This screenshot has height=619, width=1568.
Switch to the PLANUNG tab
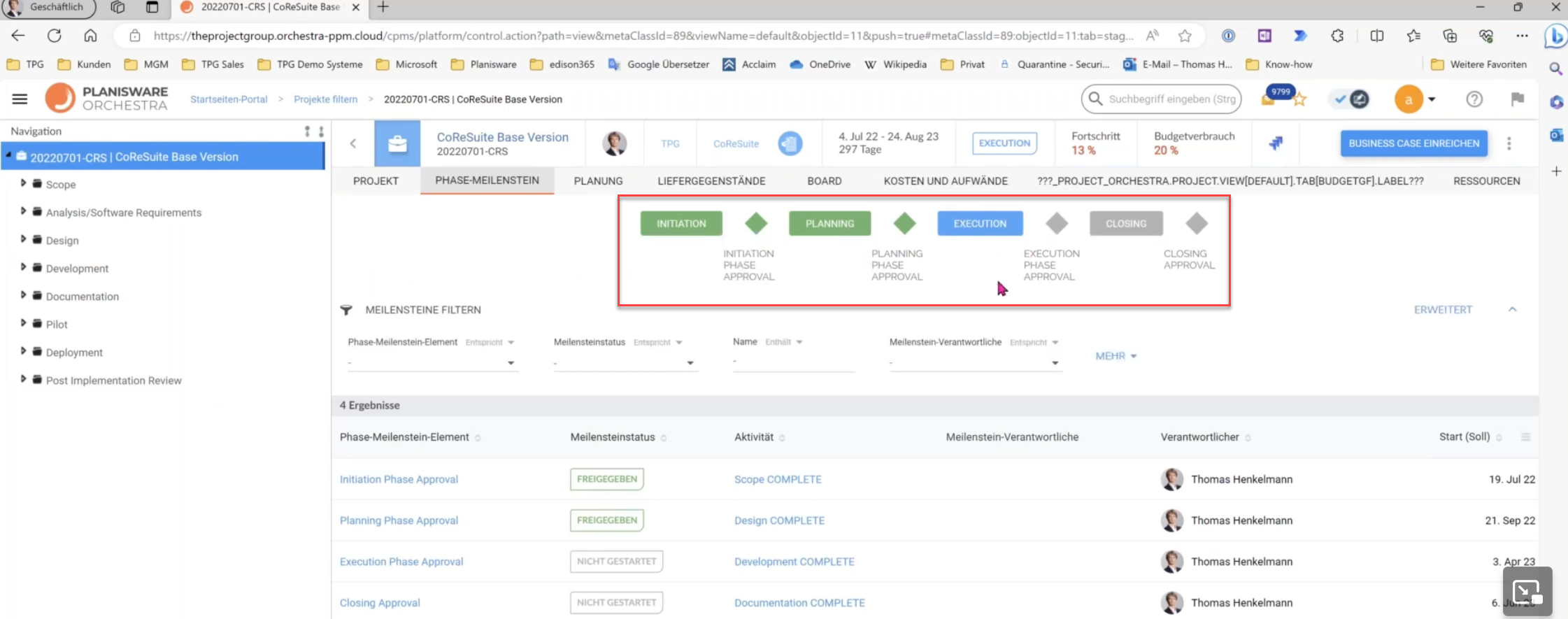click(598, 180)
